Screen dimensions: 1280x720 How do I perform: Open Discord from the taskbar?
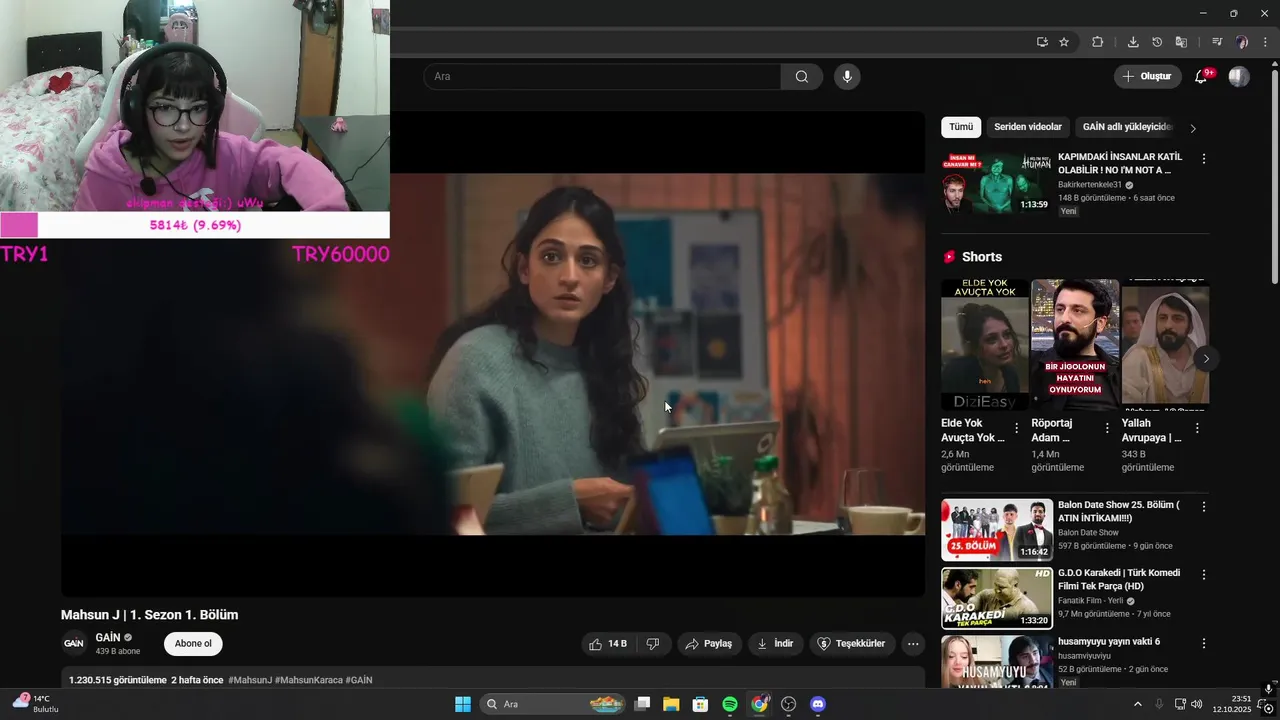(818, 704)
